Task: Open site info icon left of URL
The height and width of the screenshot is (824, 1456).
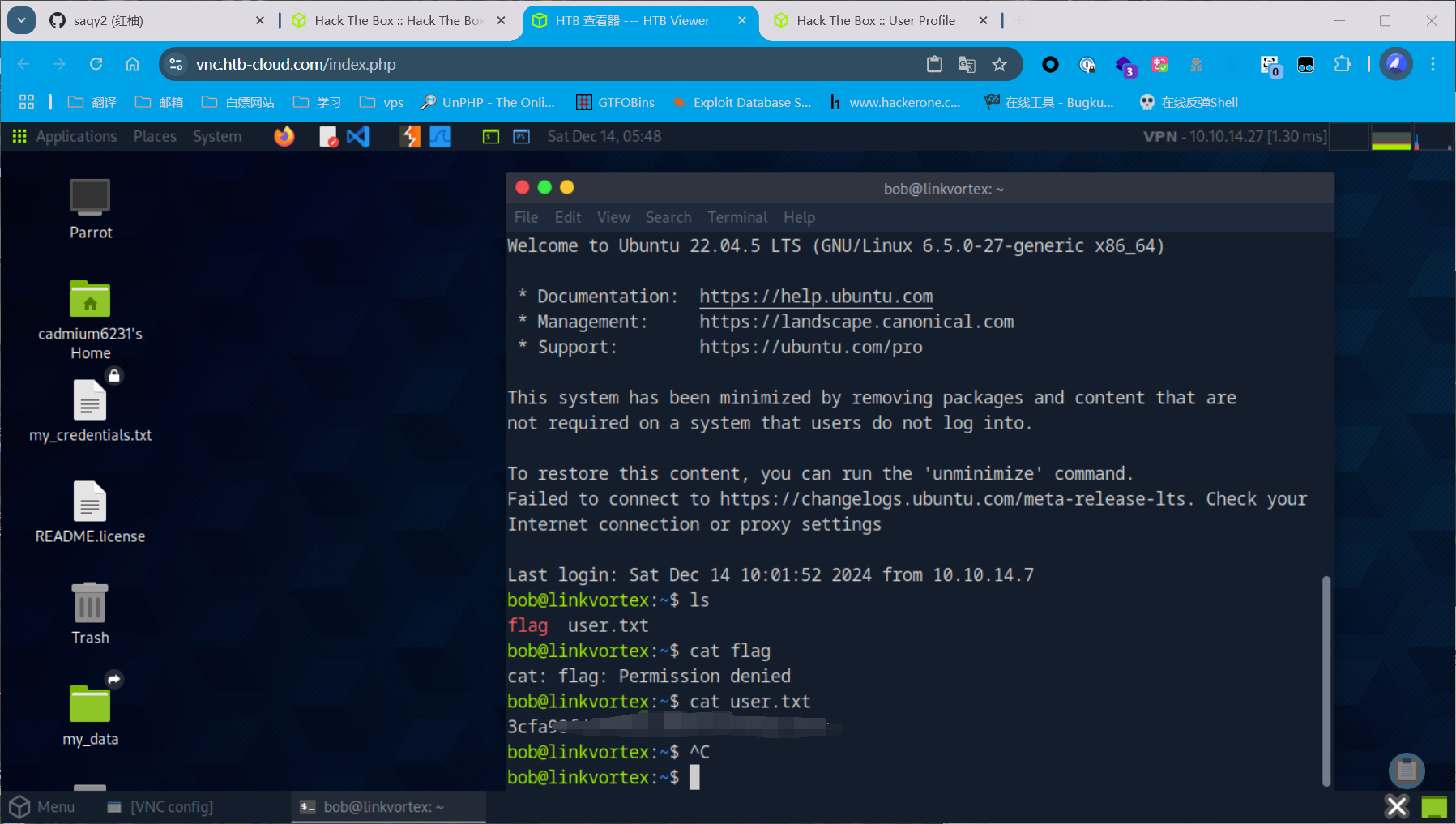Action: tap(176, 64)
